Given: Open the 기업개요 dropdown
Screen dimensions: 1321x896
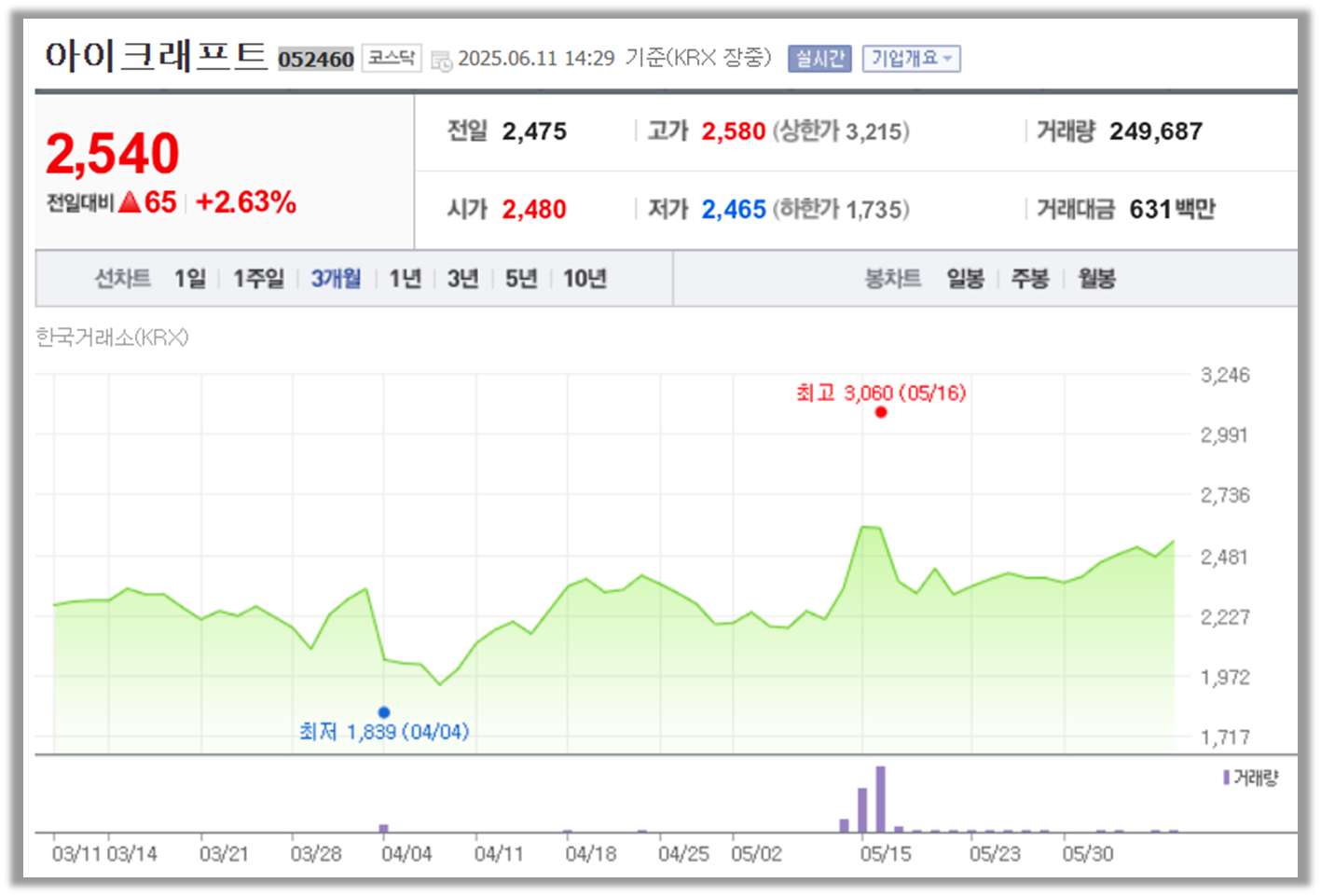Looking at the screenshot, I should click(x=911, y=59).
